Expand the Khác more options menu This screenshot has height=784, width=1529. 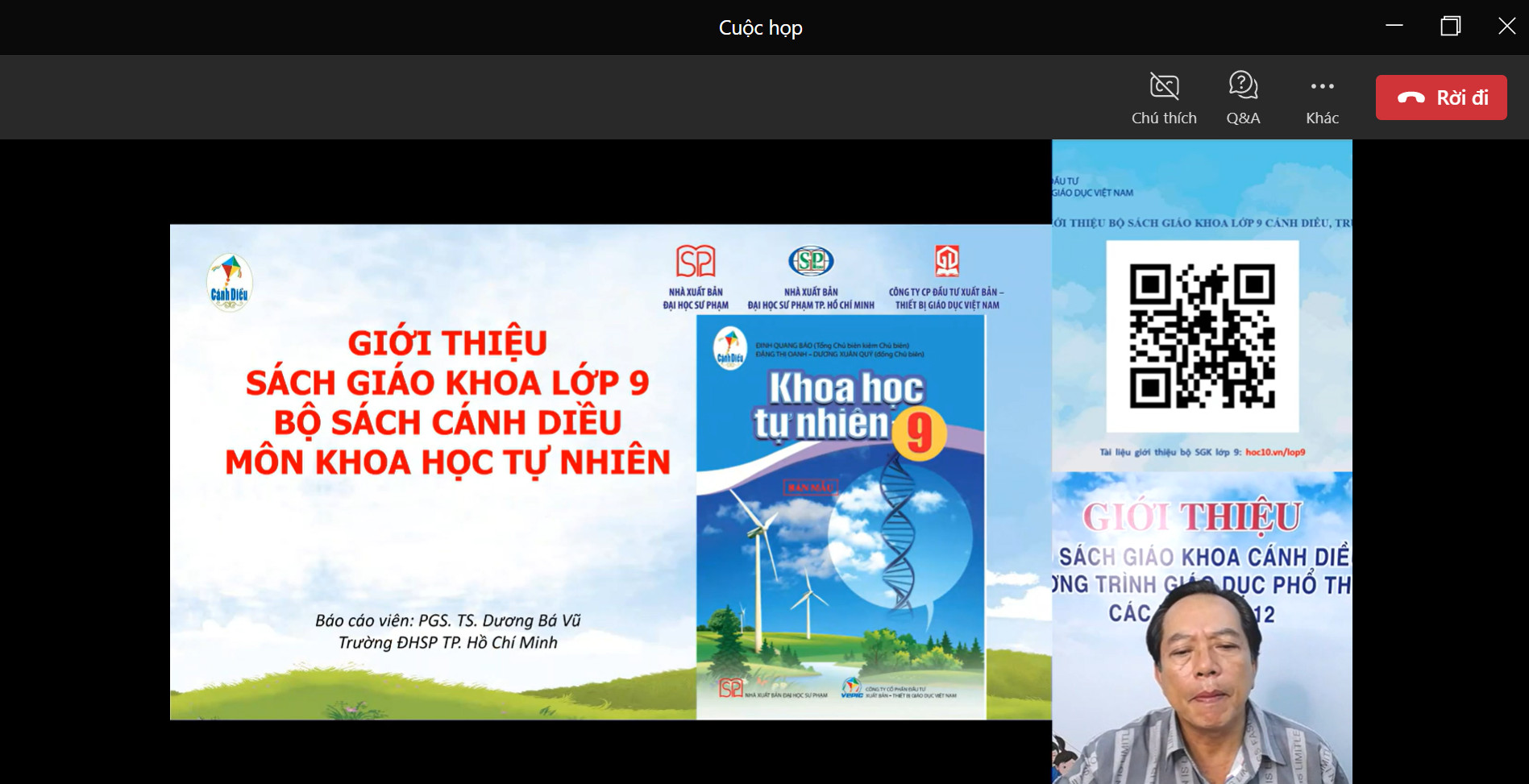click(x=1322, y=86)
